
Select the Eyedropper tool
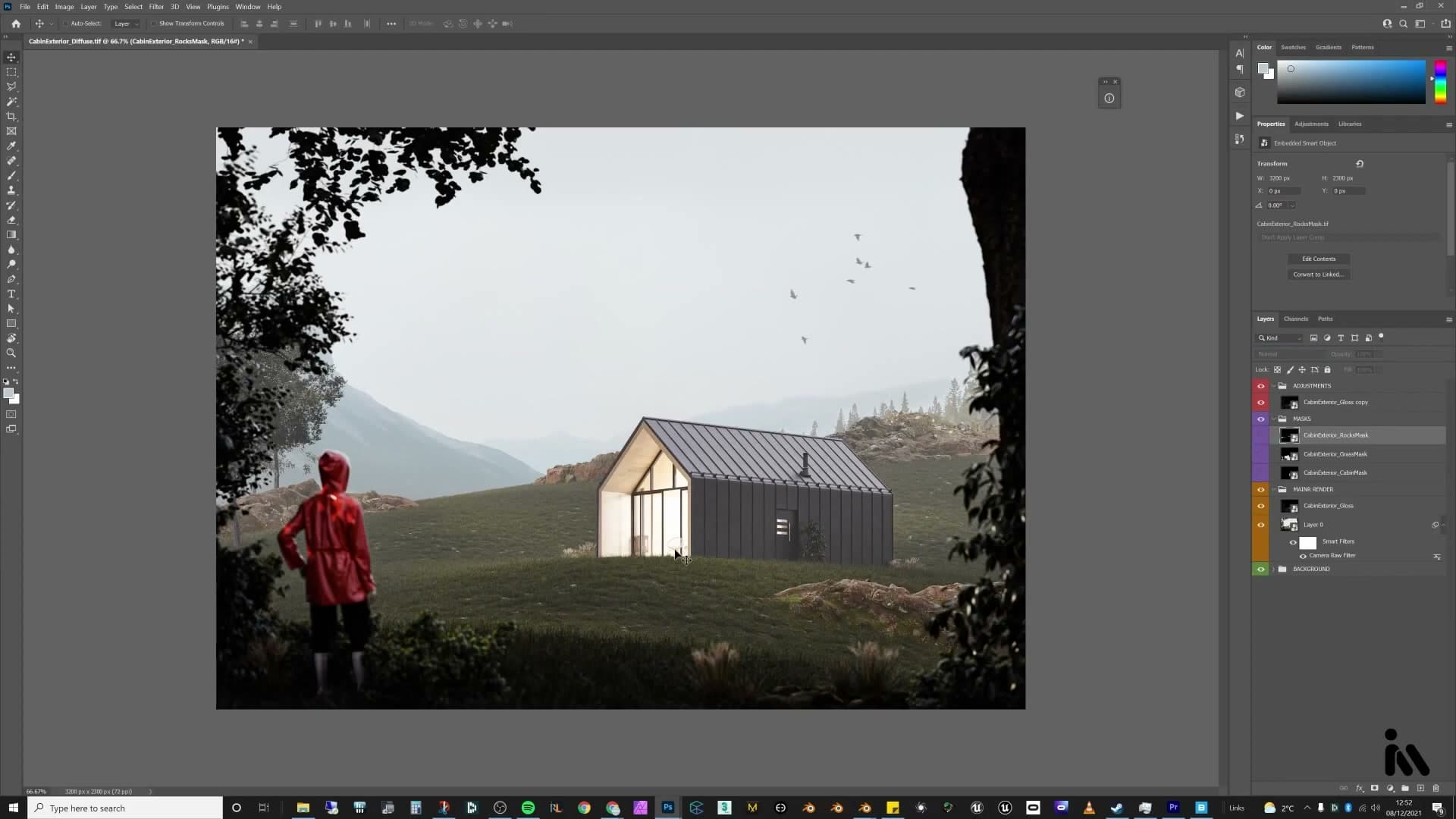(x=11, y=146)
